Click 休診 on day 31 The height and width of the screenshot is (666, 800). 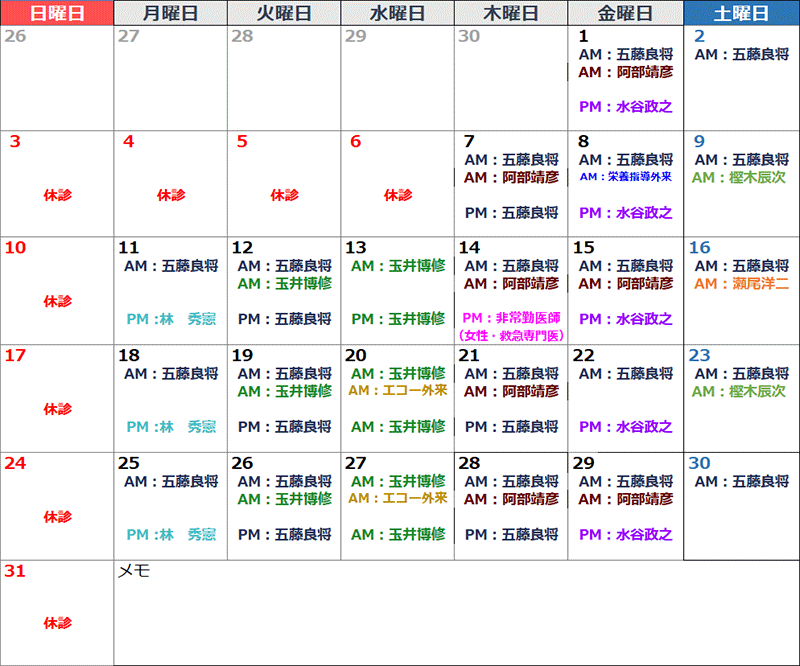(x=57, y=623)
